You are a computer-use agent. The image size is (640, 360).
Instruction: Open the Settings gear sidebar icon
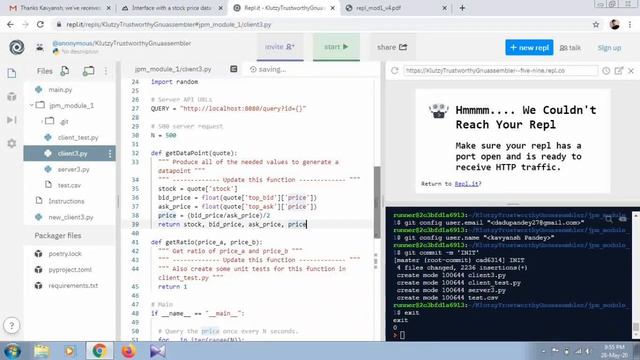12,143
